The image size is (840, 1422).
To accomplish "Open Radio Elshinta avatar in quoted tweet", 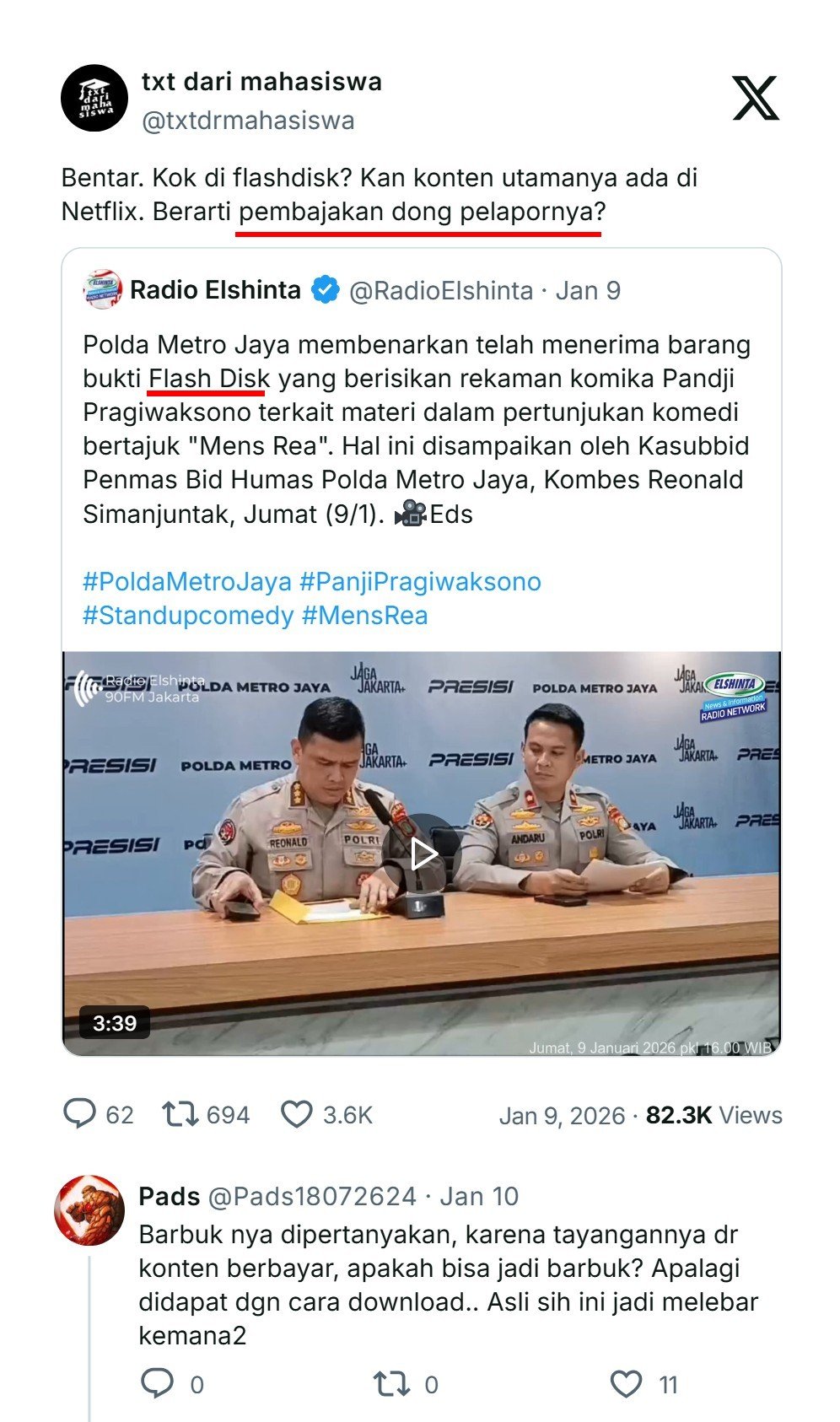I will [x=103, y=290].
